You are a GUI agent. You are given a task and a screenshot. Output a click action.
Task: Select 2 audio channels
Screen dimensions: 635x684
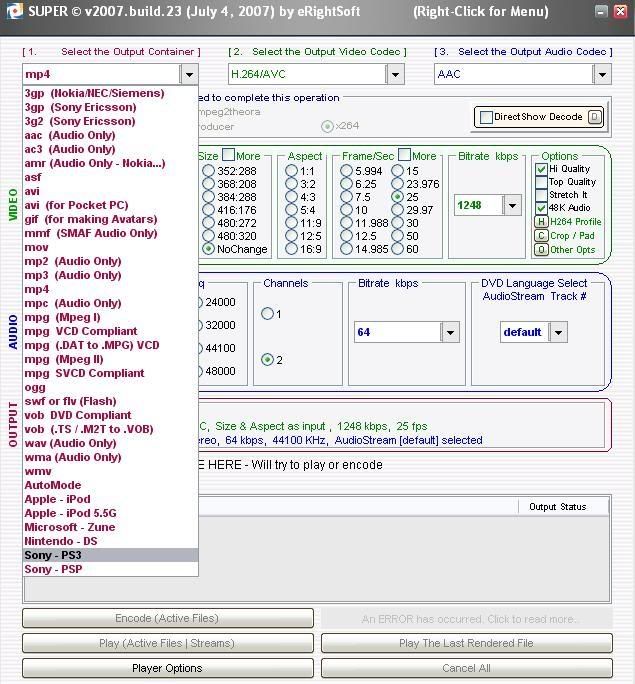pos(267,360)
